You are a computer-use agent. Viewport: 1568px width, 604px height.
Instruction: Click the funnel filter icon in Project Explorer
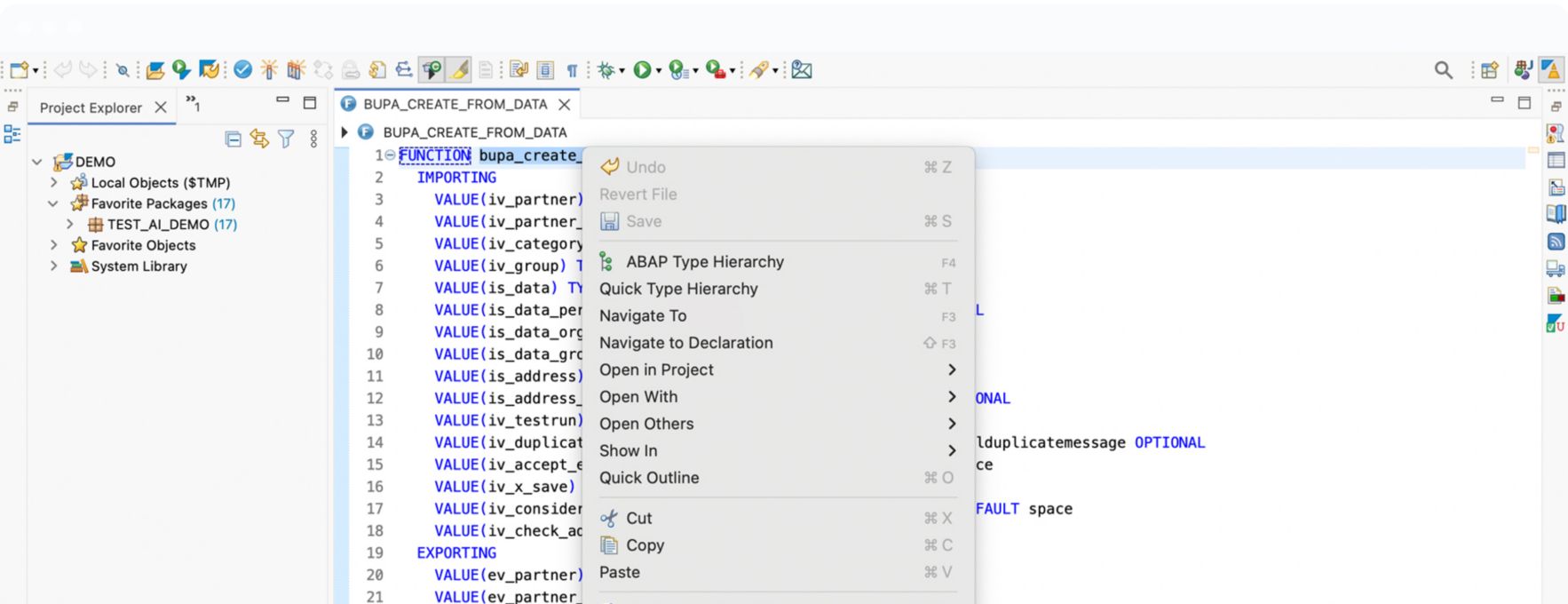coord(286,139)
